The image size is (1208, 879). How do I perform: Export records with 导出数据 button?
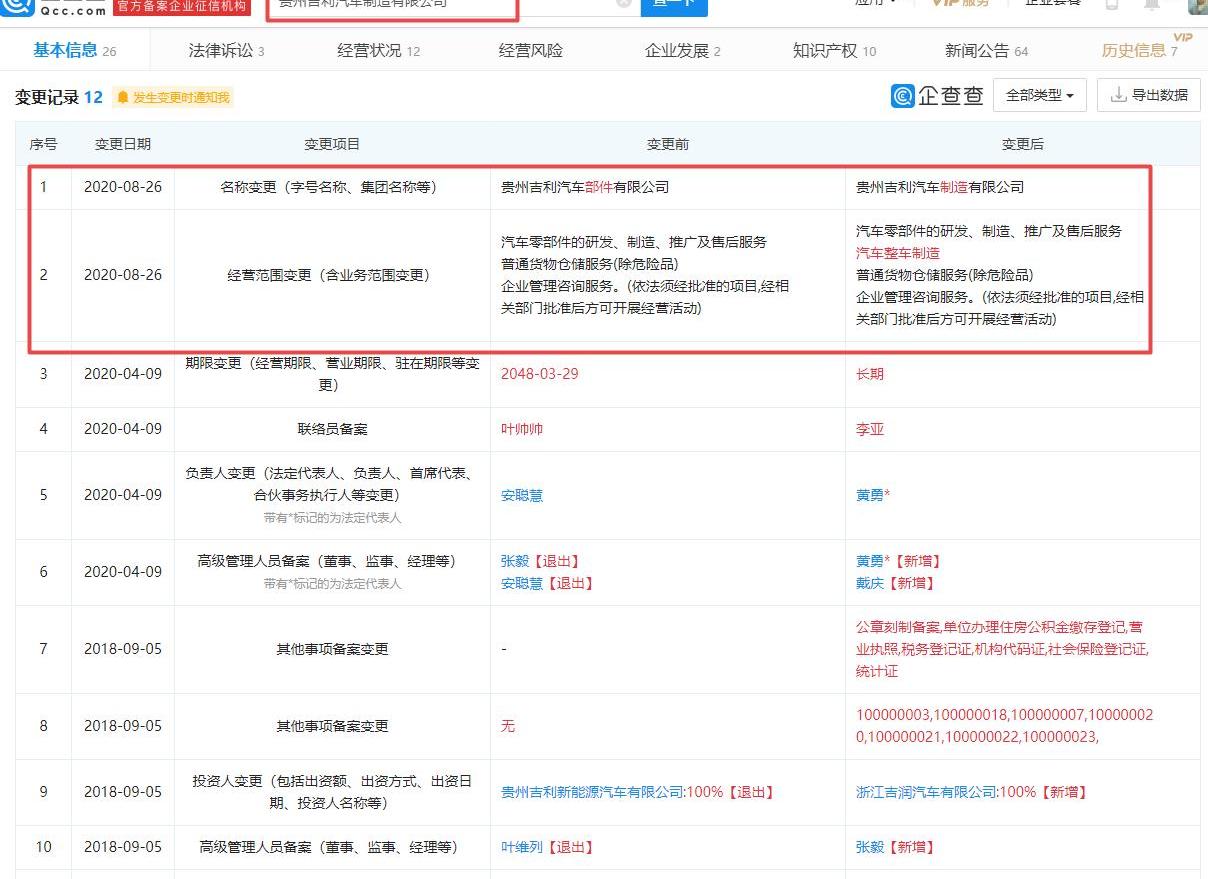(1149, 95)
